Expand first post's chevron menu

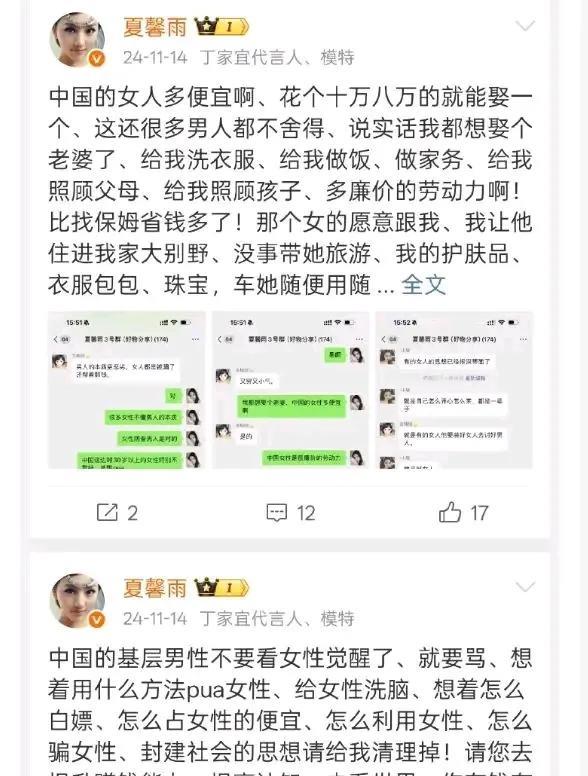pyautogui.click(x=525, y=25)
